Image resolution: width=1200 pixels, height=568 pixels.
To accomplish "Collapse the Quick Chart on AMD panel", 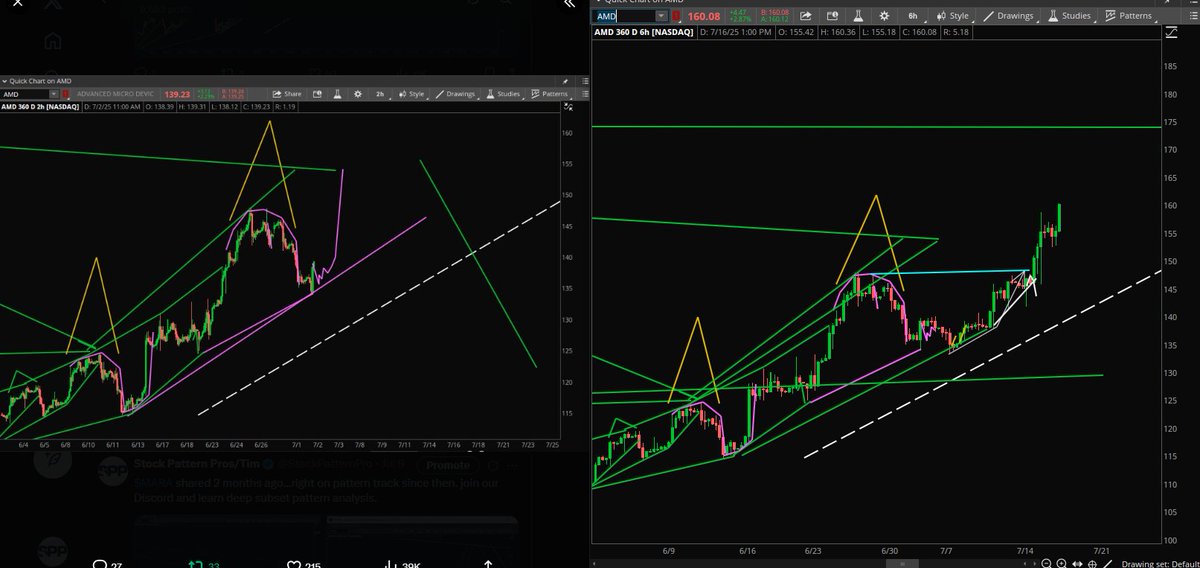I will 5,80.
